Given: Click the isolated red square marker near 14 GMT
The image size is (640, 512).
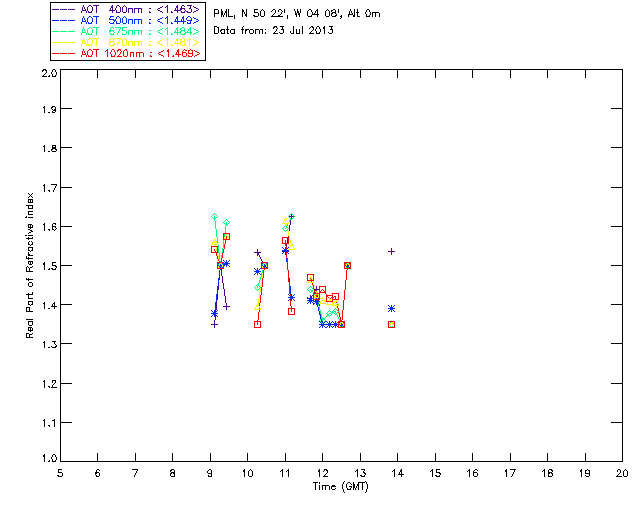Looking at the screenshot, I should (x=391, y=325).
